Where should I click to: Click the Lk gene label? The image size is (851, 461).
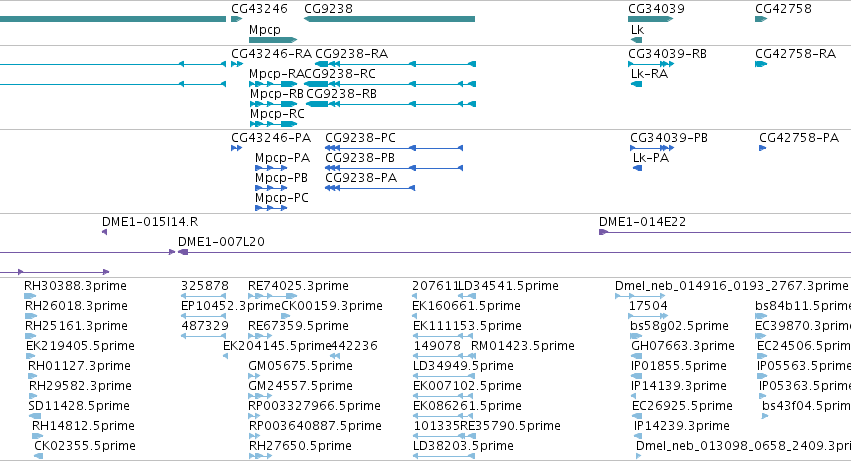(637, 29)
